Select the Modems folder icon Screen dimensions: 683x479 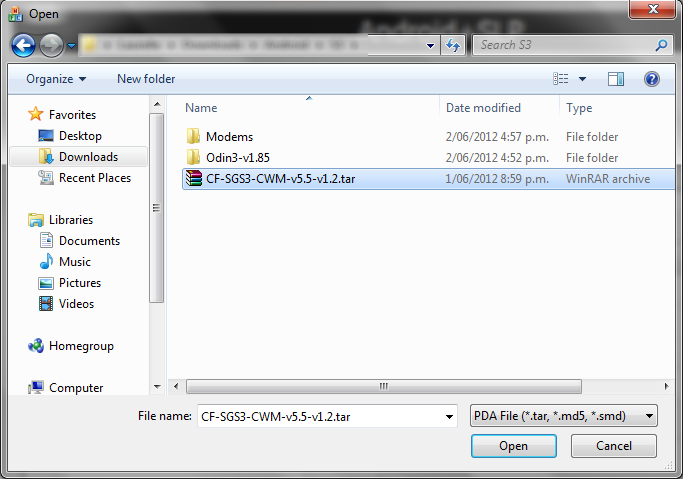click(x=193, y=136)
